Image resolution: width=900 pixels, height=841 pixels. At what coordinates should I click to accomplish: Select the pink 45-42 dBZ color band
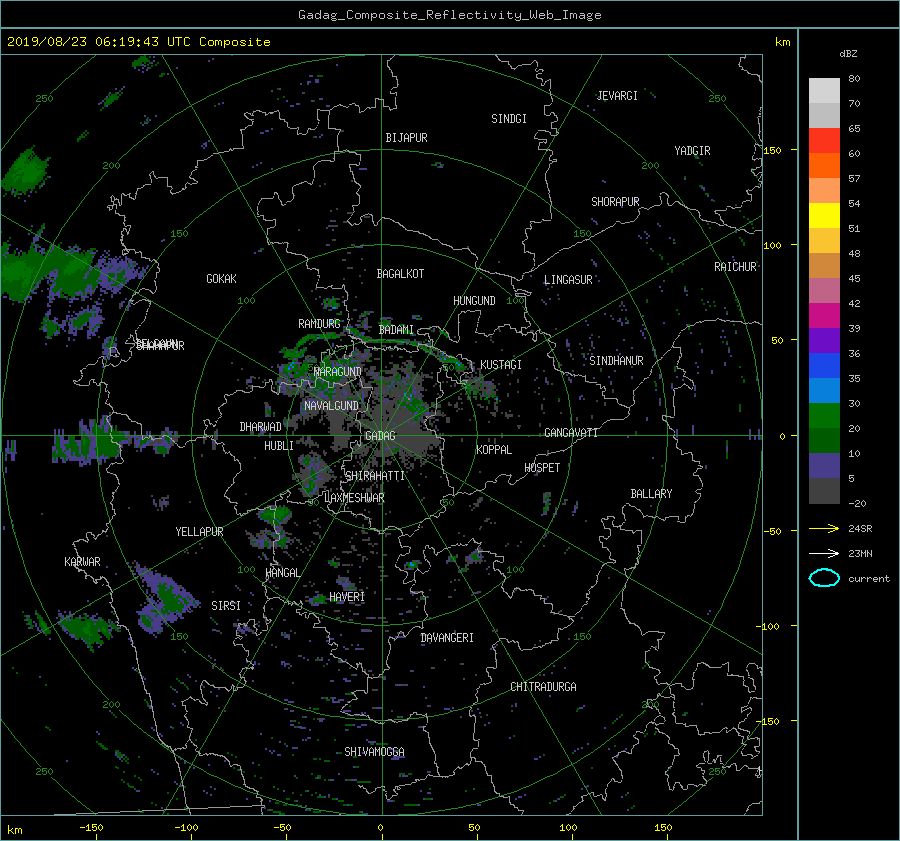coord(824,291)
